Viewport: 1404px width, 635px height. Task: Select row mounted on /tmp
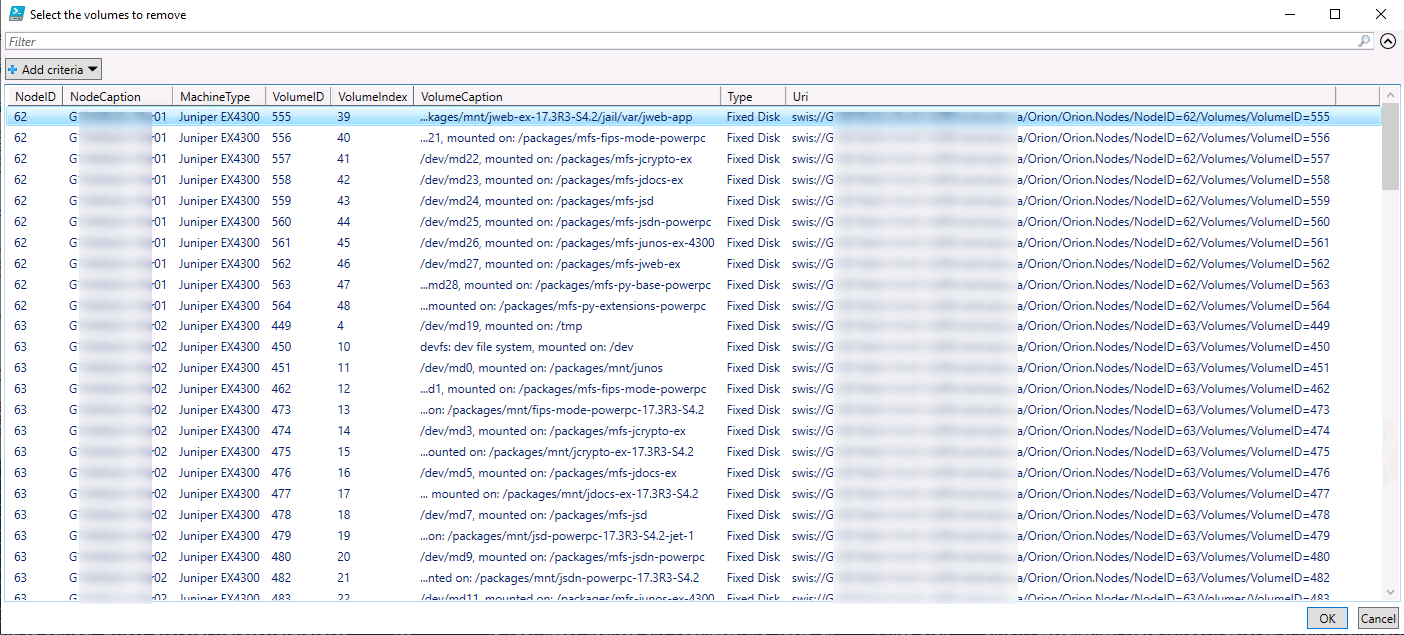[x=694, y=326]
